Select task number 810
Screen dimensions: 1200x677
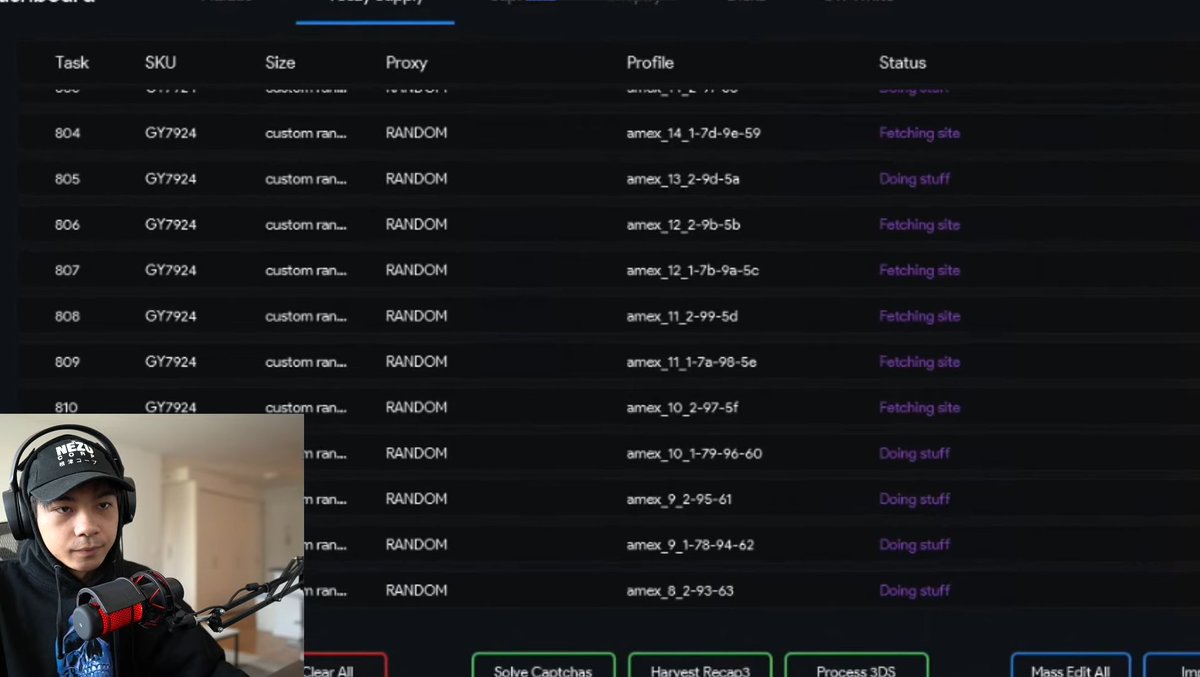tap(67, 407)
